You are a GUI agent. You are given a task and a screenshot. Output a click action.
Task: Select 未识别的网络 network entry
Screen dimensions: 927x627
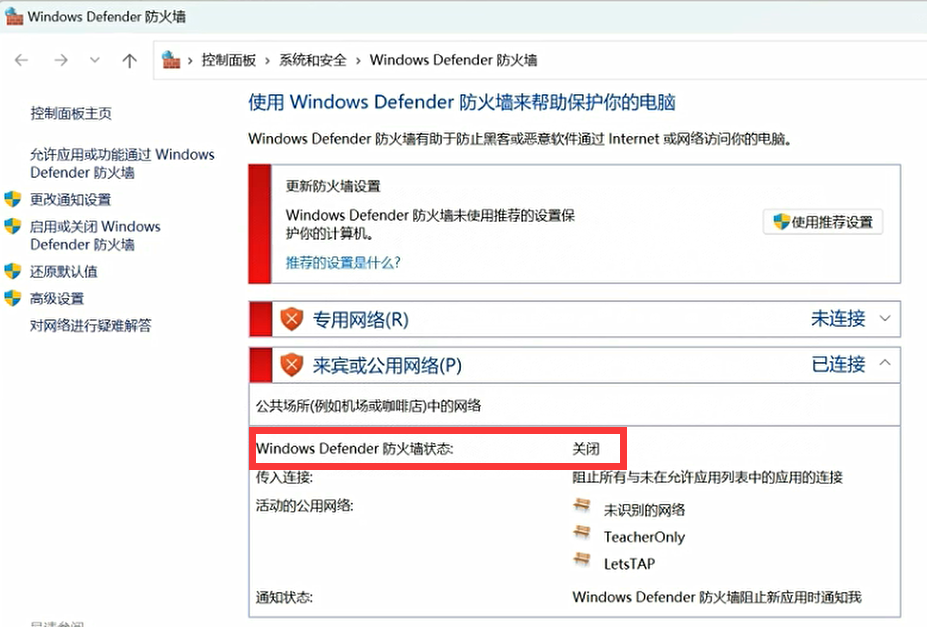pyautogui.click(x=644, y=510)
